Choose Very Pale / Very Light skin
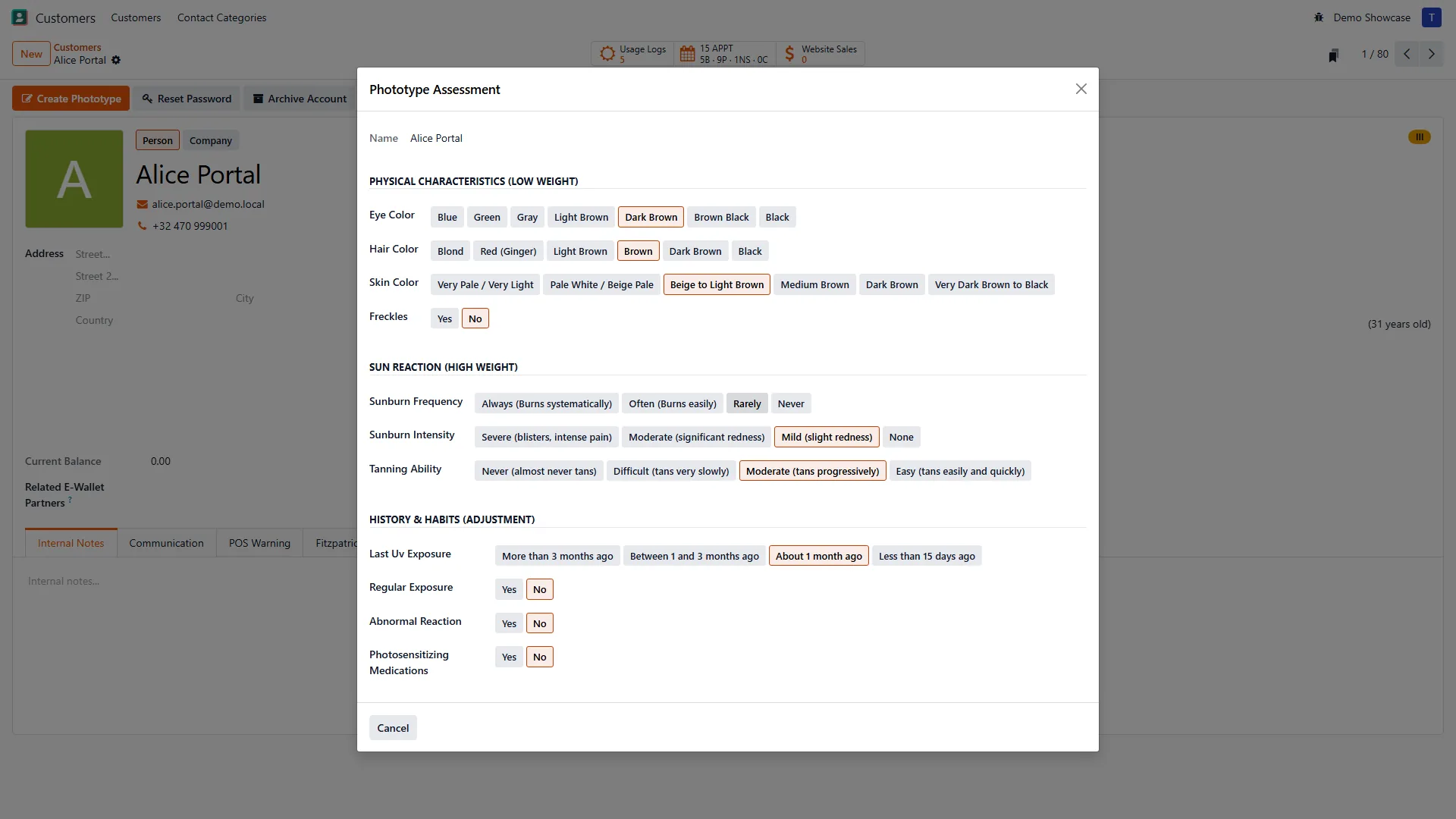Image resolution: width=1456 pixels, height=819 pixels. pyautogui.click(x=485, y=285)
